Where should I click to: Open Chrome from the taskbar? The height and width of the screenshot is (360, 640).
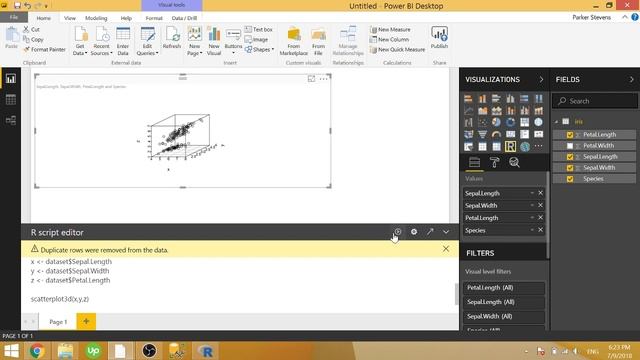[x=37, y=351]
